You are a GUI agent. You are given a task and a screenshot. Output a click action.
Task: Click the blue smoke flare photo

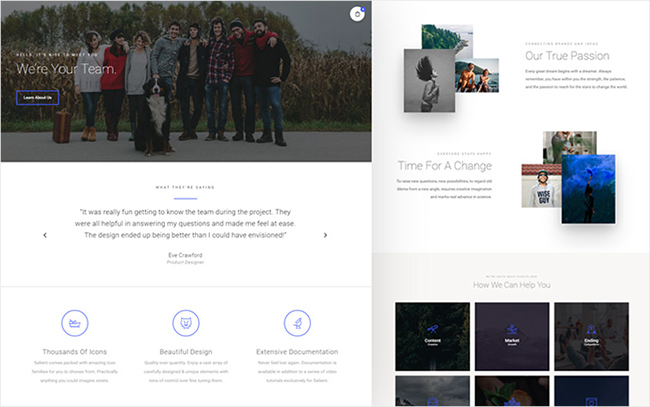[588, 189]
